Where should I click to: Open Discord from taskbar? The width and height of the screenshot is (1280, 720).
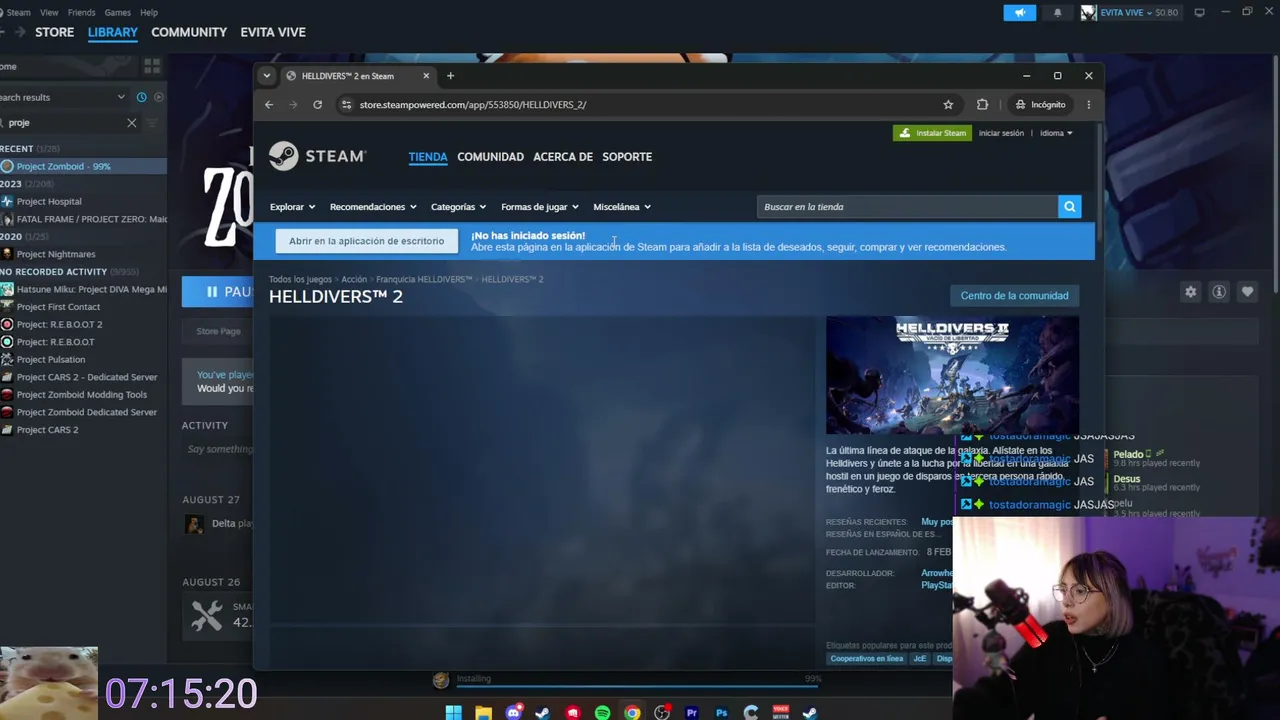pos(513,713)
